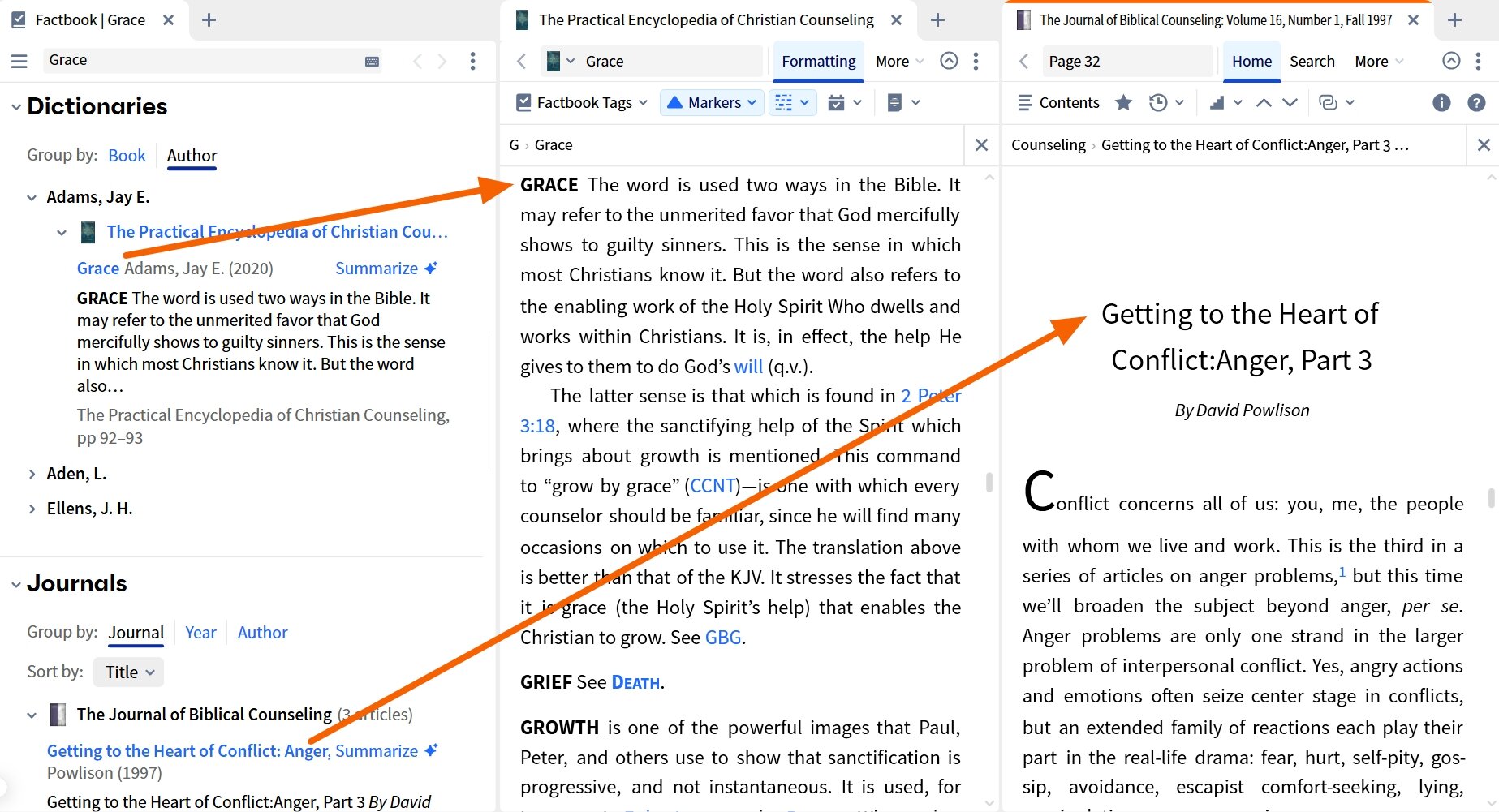Viewport: 1499px width, 812px height.
Task: Summarize the Grace article by Adams
Action: [x=377, y=268]
